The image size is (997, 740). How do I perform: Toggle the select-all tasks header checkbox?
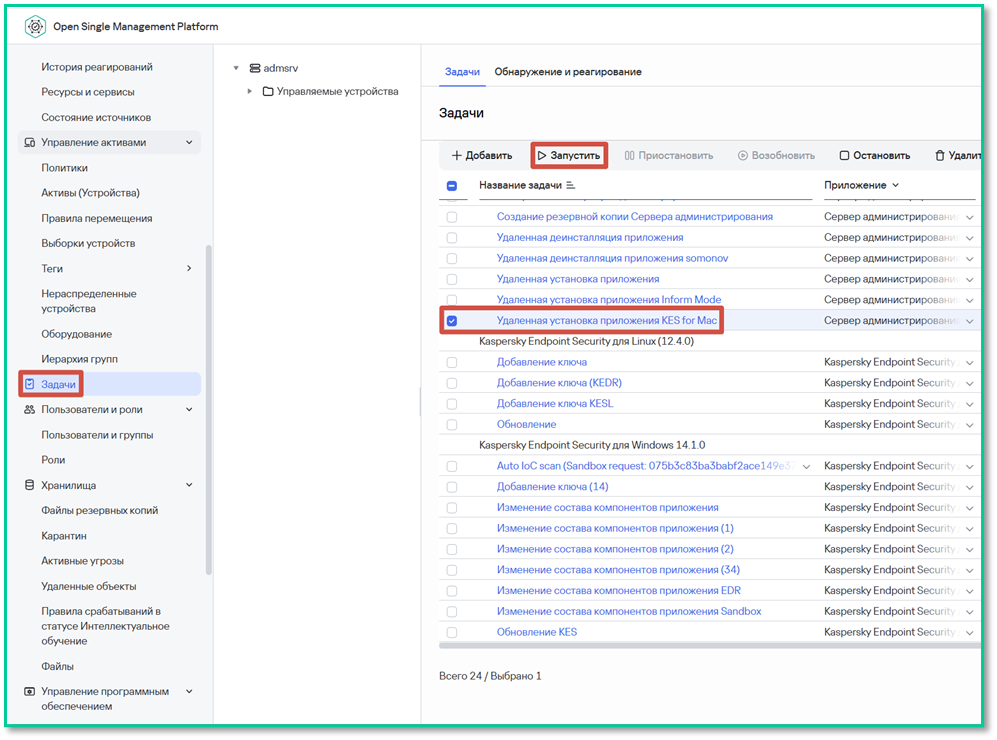[452, 186]
